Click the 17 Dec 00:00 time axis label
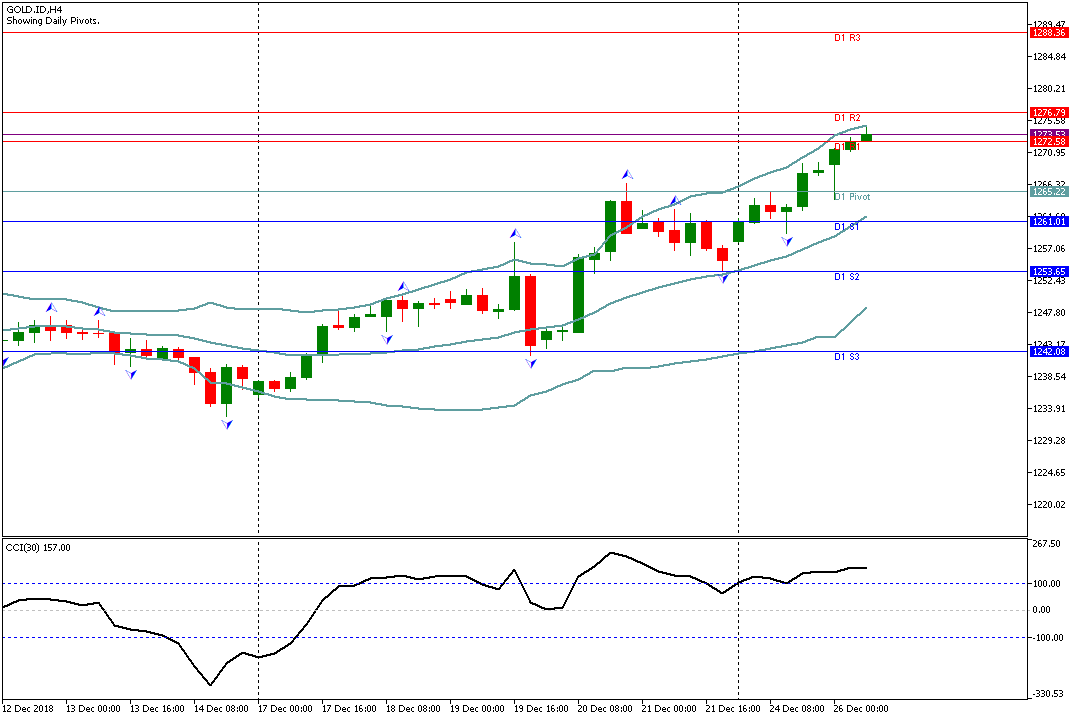1080x720 pixels. [x=287, y=708]
